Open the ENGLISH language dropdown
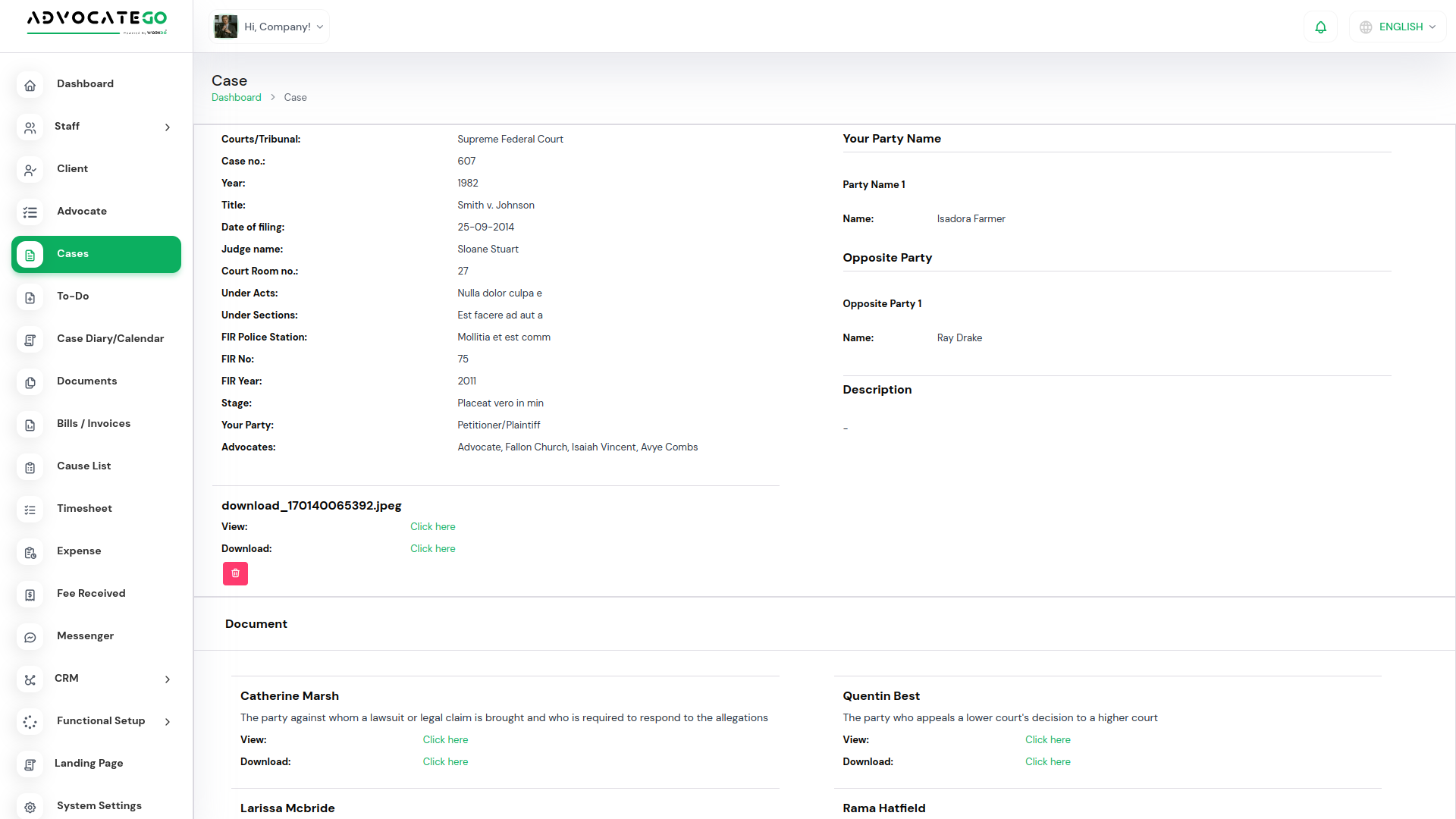Screen dimensions: 1456x819 pos(1399,27)
